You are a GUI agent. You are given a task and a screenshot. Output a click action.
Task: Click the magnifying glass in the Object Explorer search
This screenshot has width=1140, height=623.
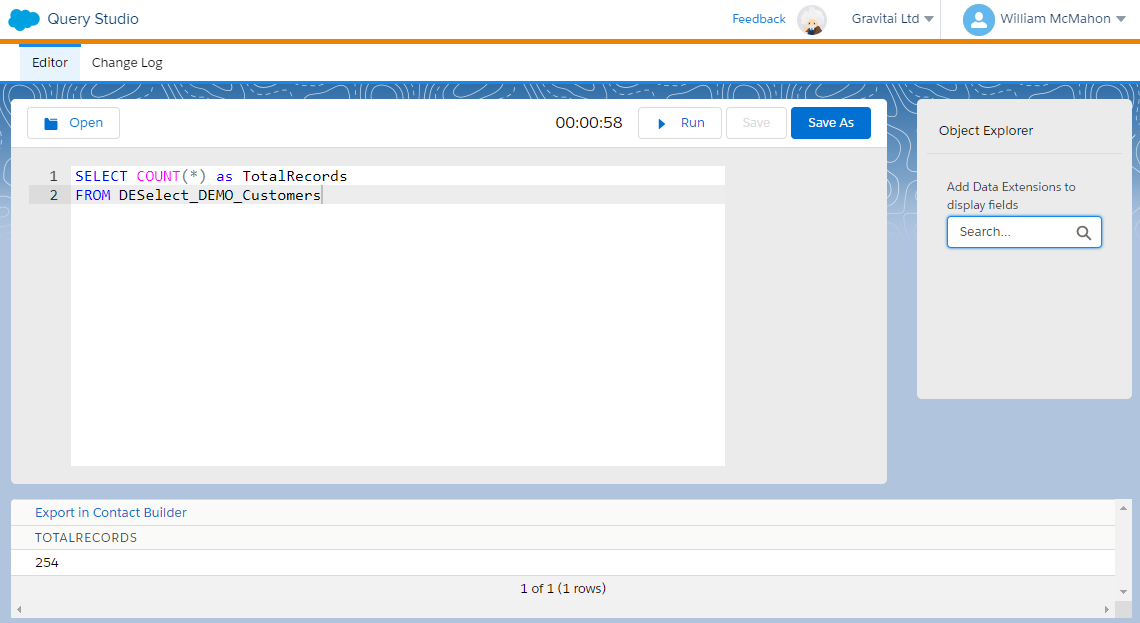point(1083,232)
